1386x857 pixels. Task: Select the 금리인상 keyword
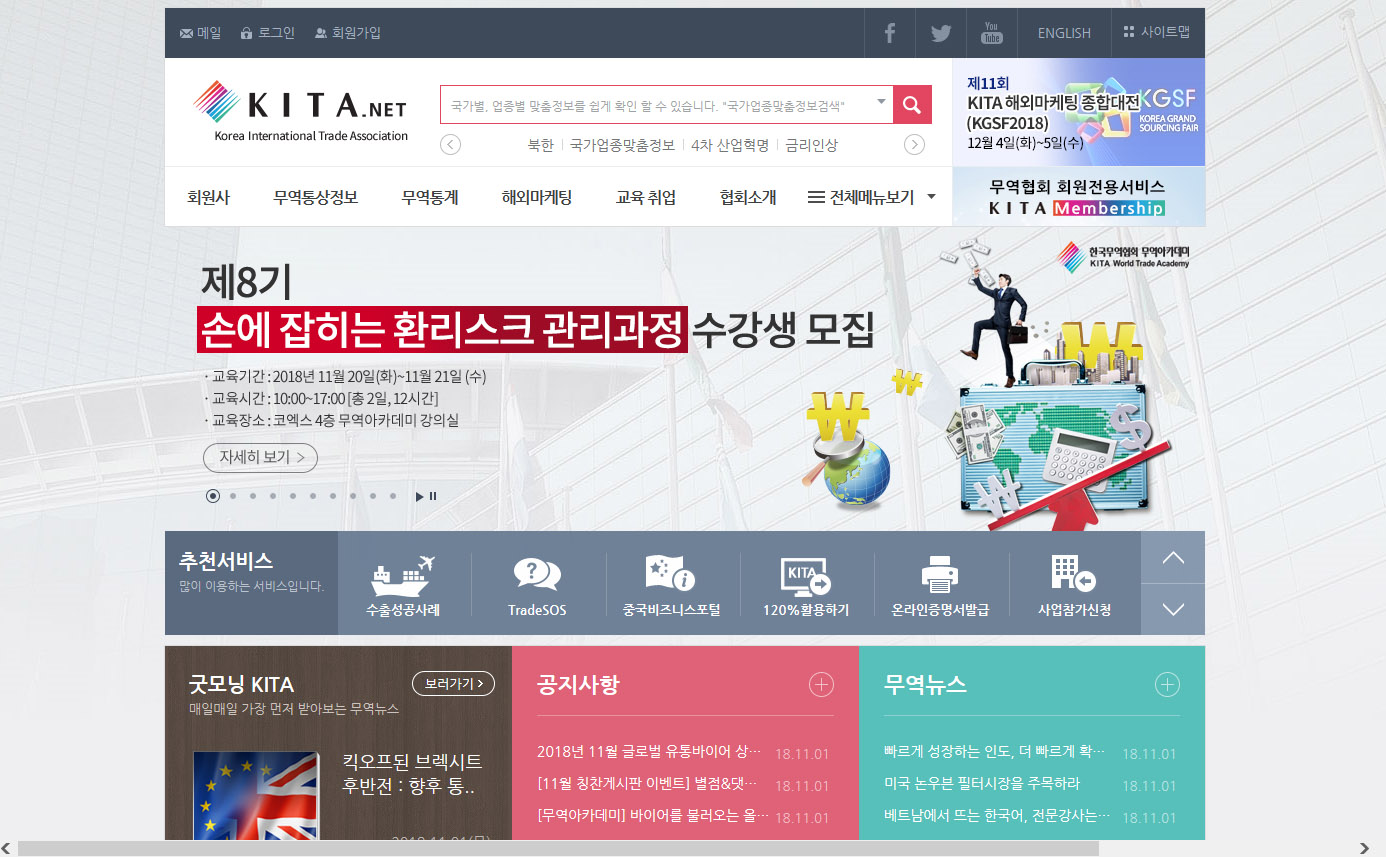pos(811,145)
